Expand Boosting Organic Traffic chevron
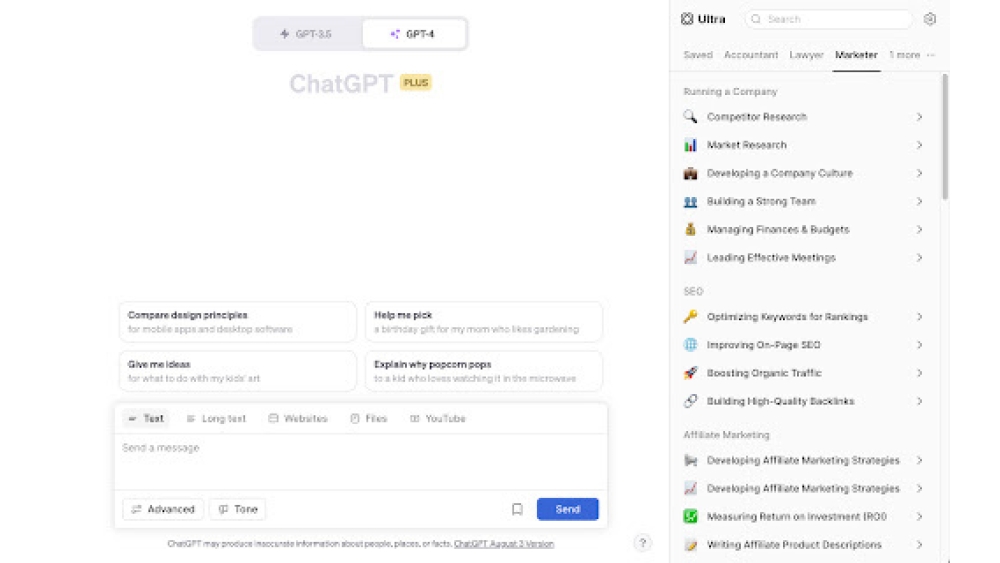Viewport: 1000px width, 563px height. [x=919, y=373]
